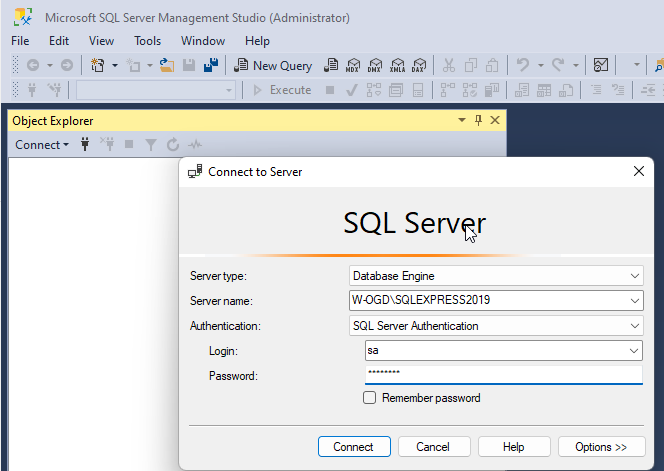Pin the Object Explorer panel
This screenshot has height=471, width=664.
pyautogui.click(x=478, y=121)
